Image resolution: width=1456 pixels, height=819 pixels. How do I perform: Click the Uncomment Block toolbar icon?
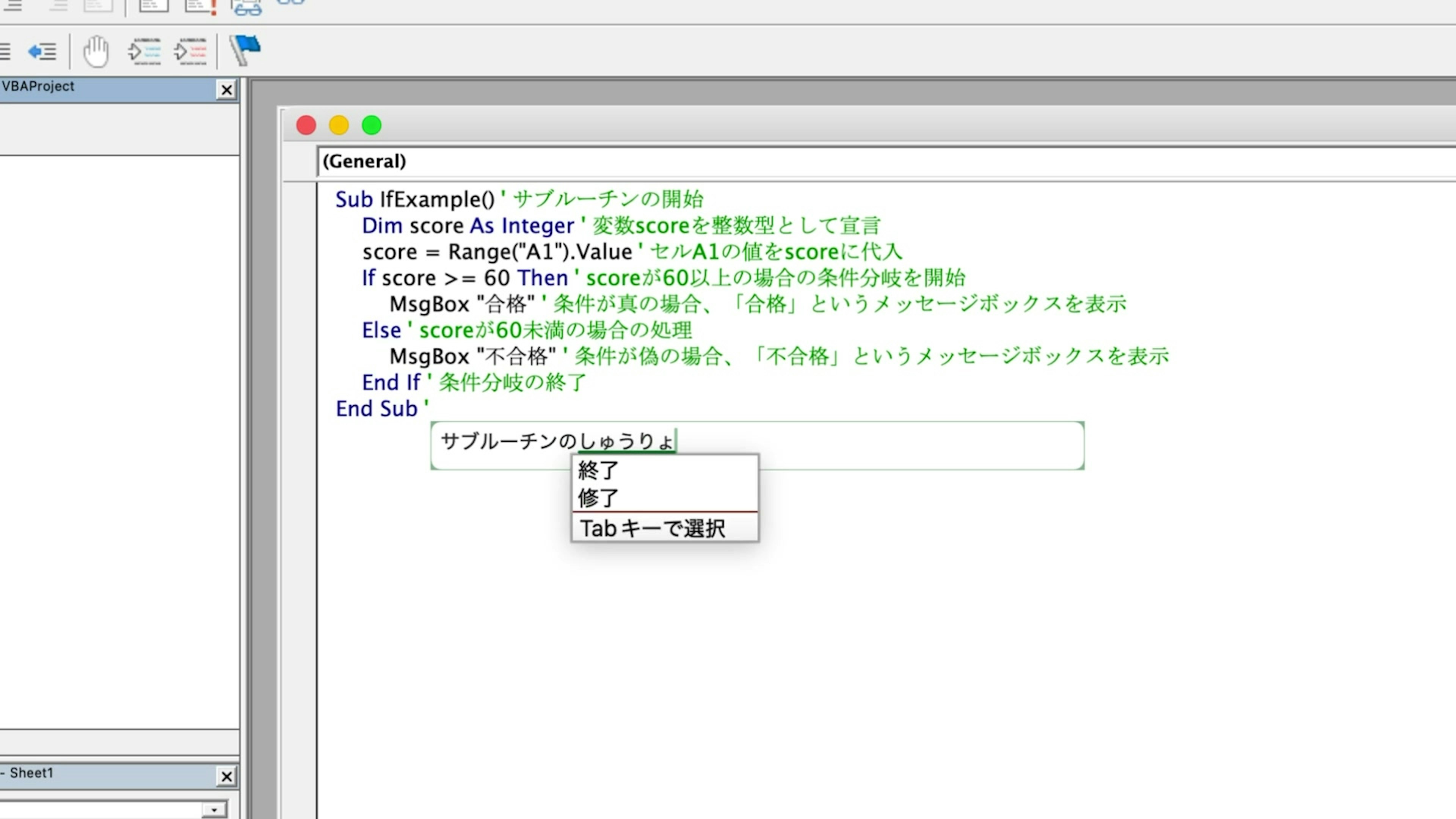click(190, 52)
